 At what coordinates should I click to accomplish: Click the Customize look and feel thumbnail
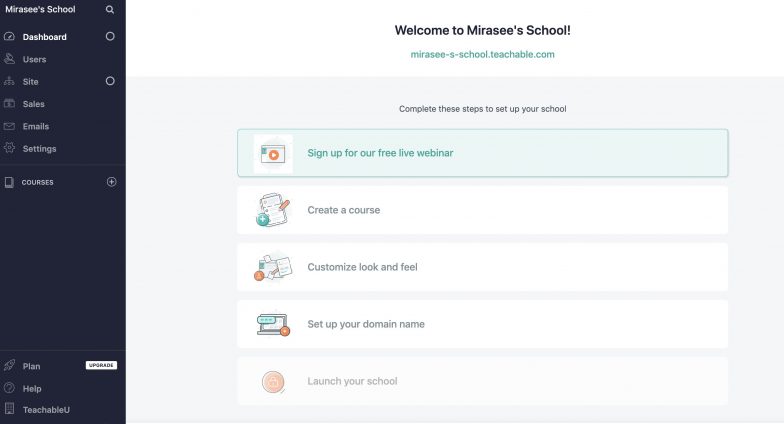(273, 267)
